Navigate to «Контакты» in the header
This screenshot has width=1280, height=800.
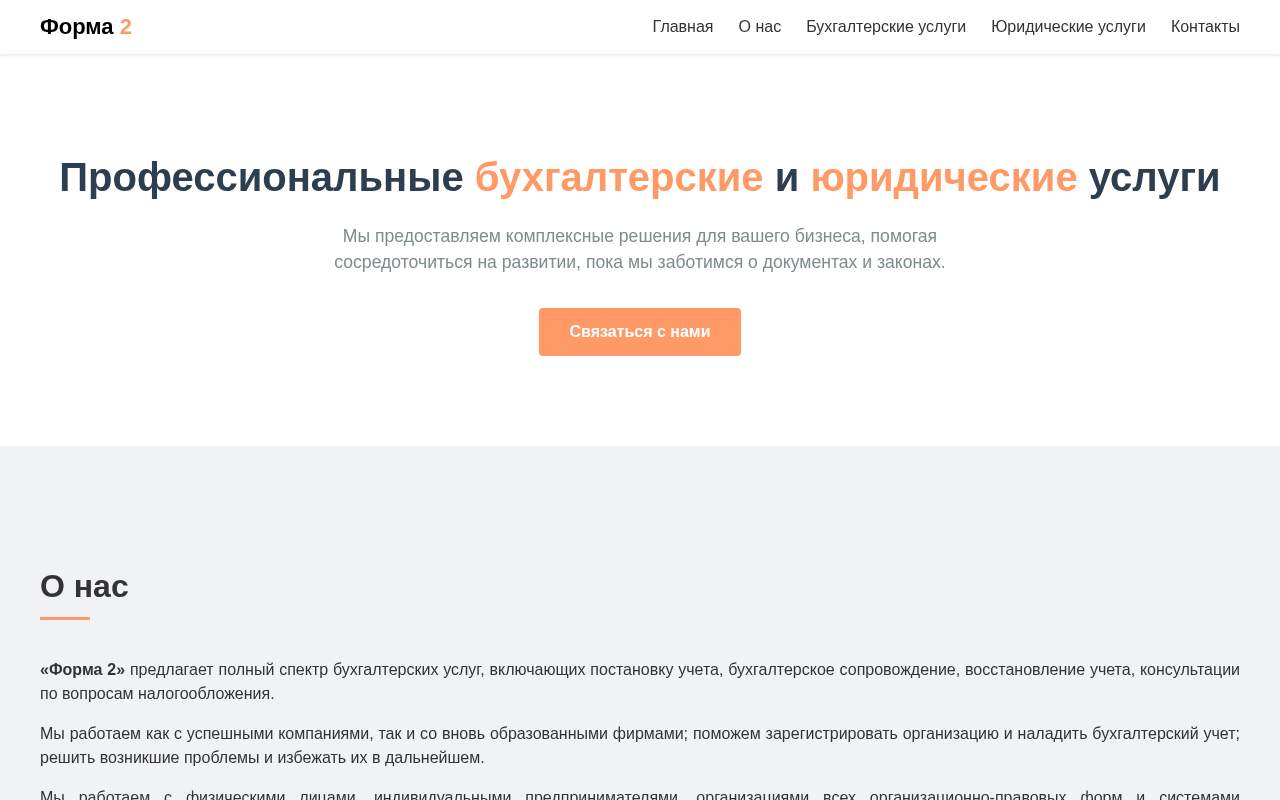tap(1205, 27)
